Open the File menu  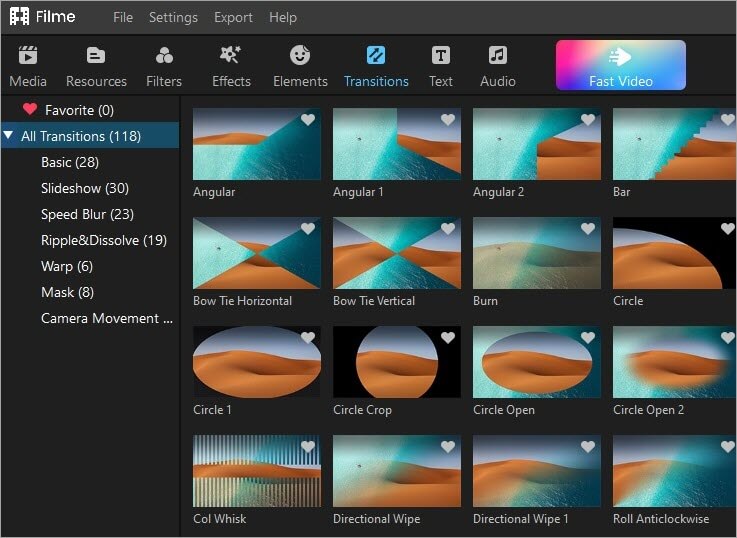point(123,17)
